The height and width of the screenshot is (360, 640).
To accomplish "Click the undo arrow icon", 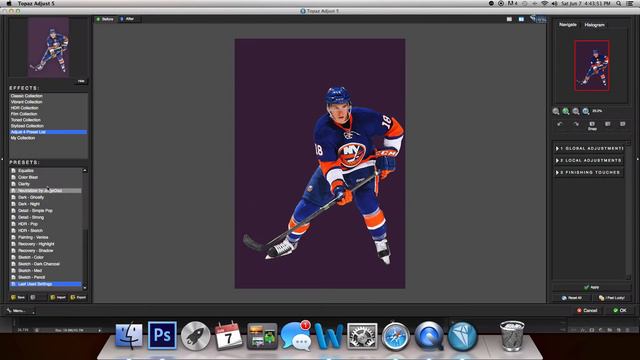I will pos(560,124).
